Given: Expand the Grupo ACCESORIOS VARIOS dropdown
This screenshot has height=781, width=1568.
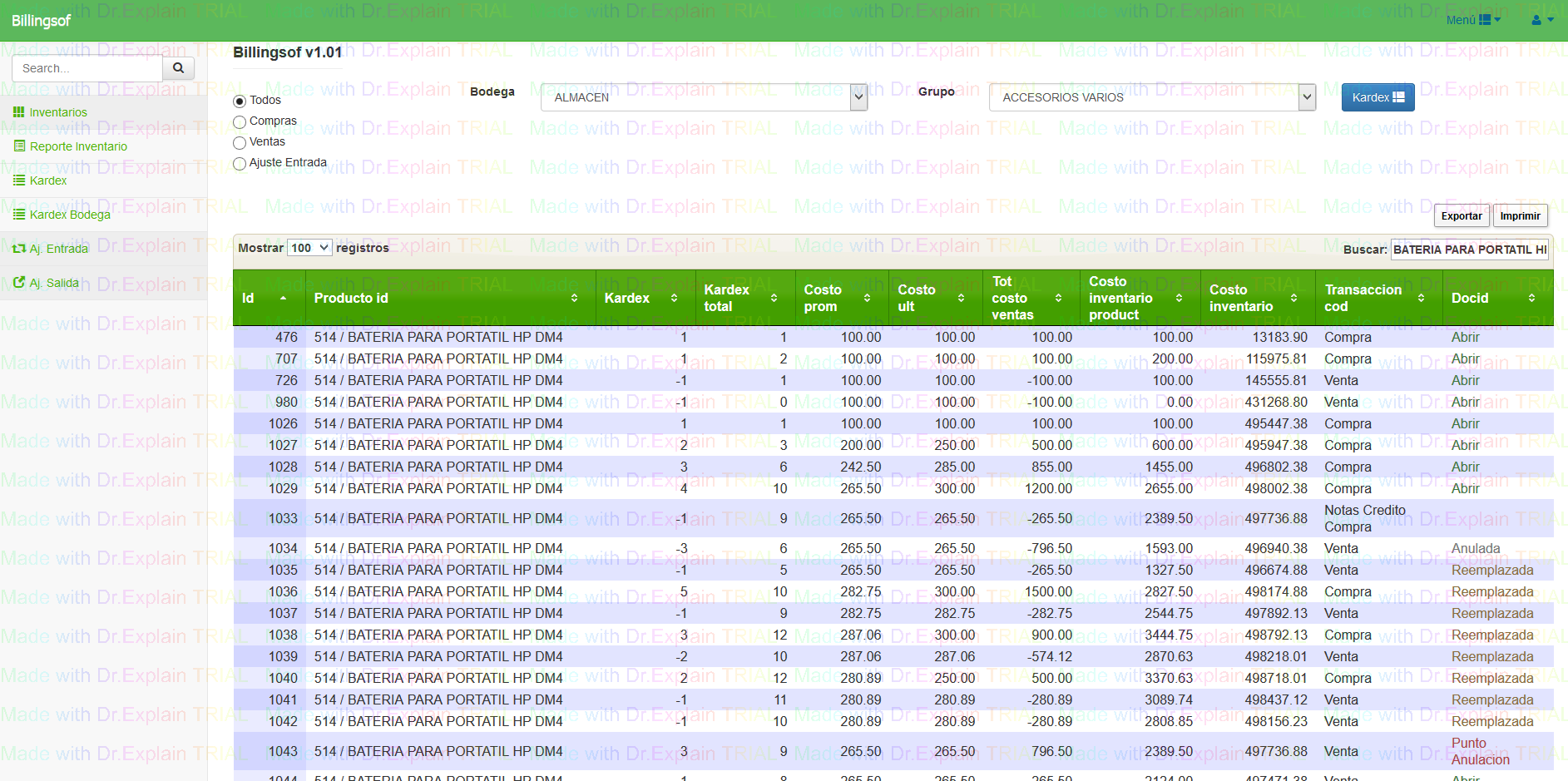Looking at the screenshot, I should 1151,97.
